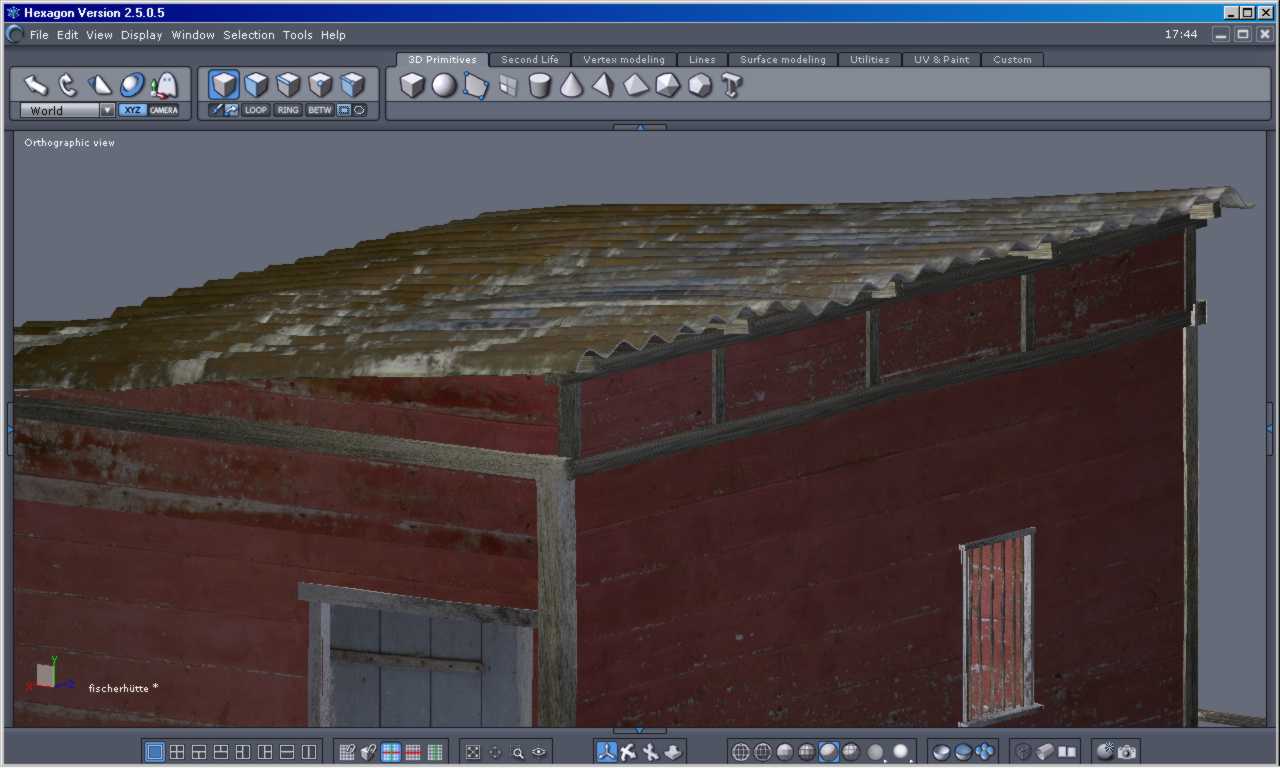Toggle the eye view visibility icon
Screen dimensions: 1280x768
tap(540, 752)
